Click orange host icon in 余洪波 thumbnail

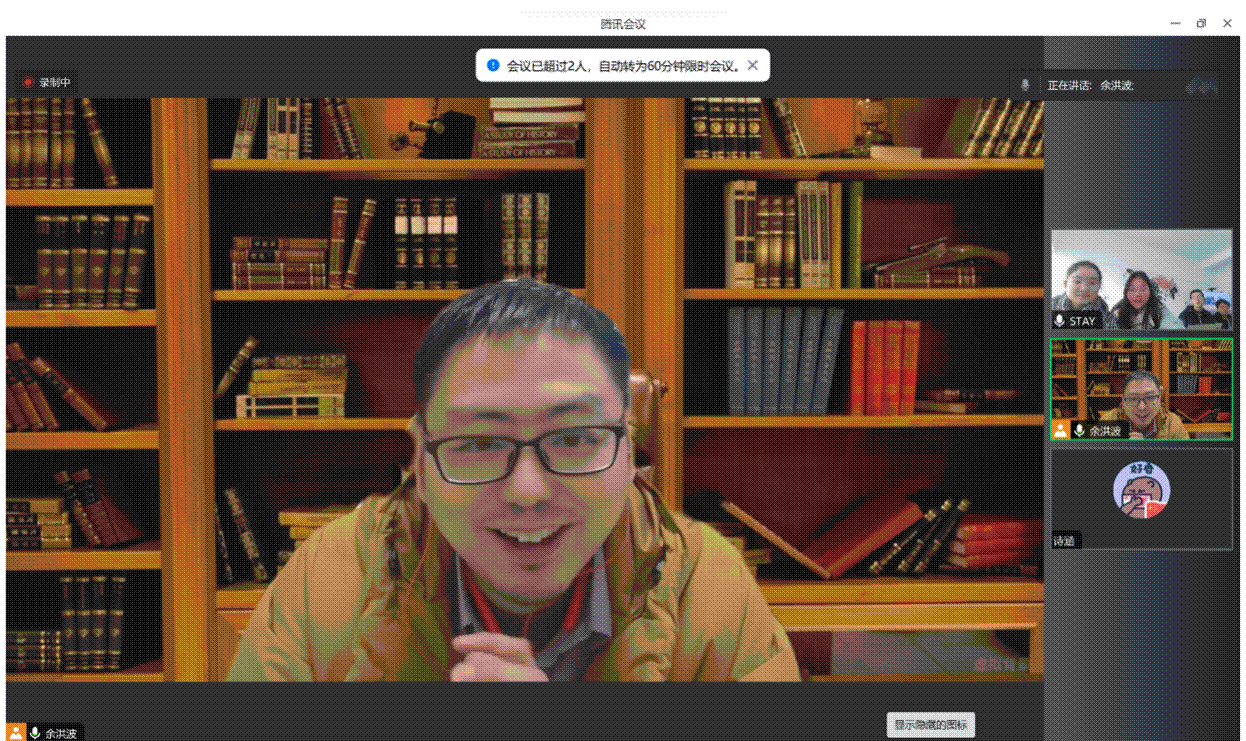(x=1060, y=430)
